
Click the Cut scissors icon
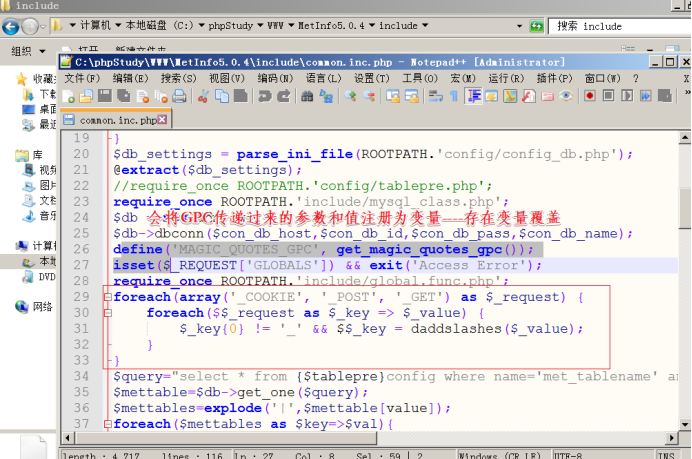[203, 96]
